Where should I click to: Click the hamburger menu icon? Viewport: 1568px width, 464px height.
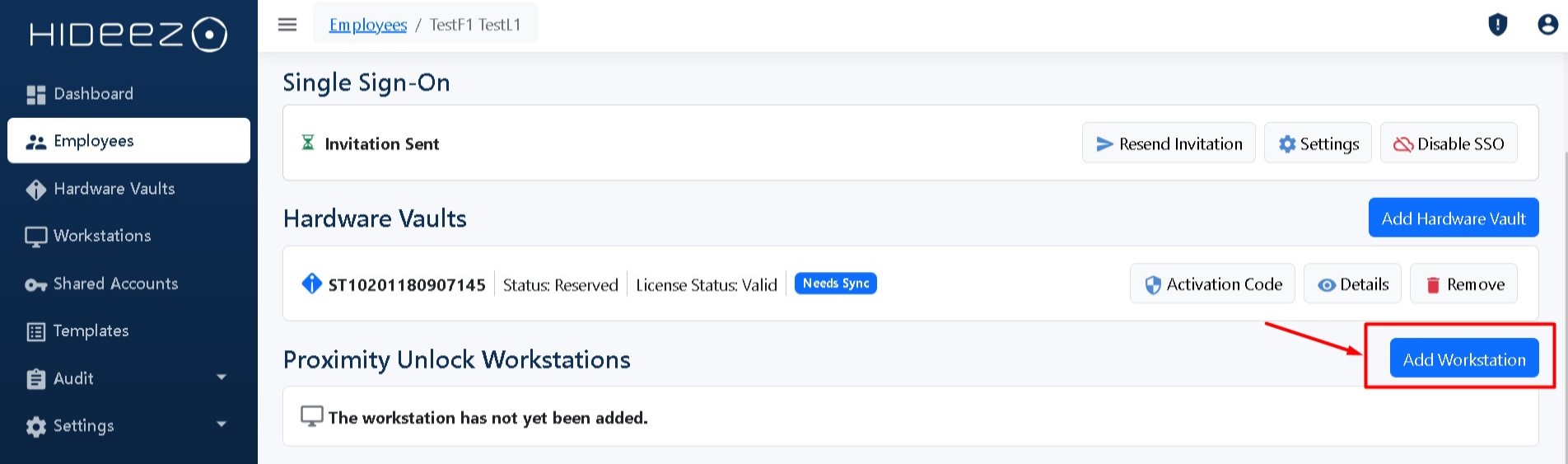tap(287, 25)
